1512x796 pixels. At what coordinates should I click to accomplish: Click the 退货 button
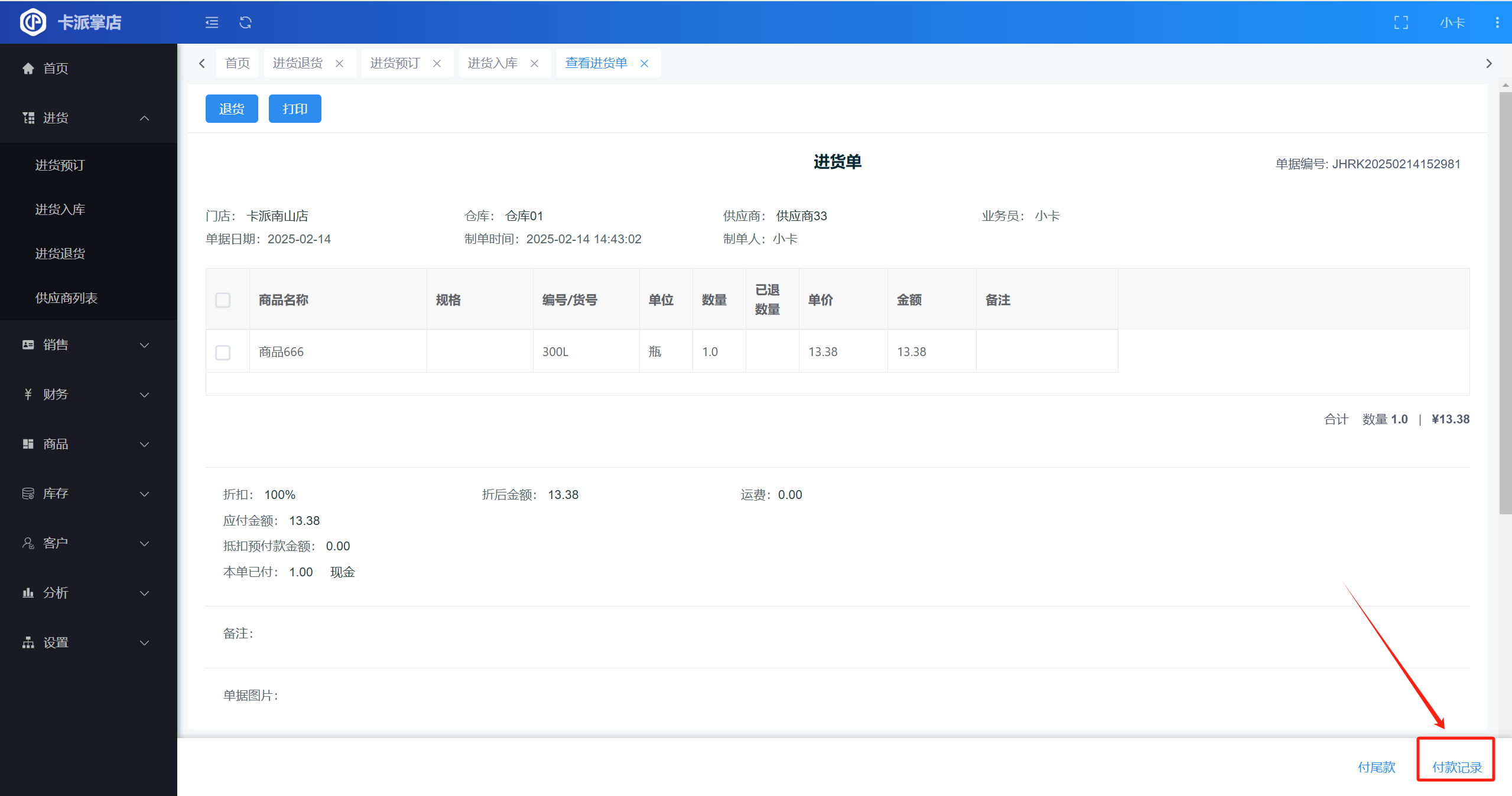pos(232,109)
